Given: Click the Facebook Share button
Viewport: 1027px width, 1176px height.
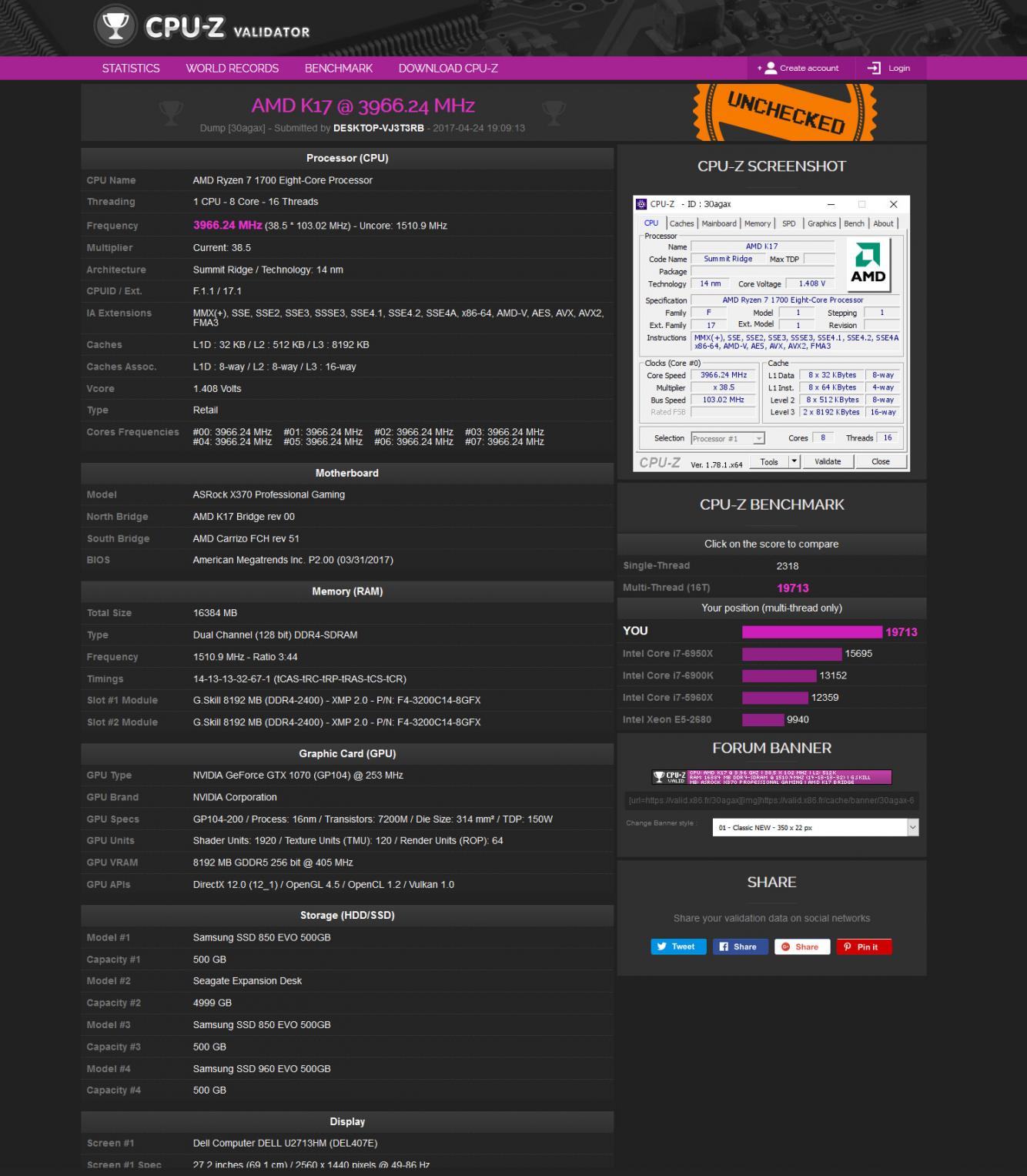Looking at the screenshot, I should pyautogui.click(x=740, y=946).
